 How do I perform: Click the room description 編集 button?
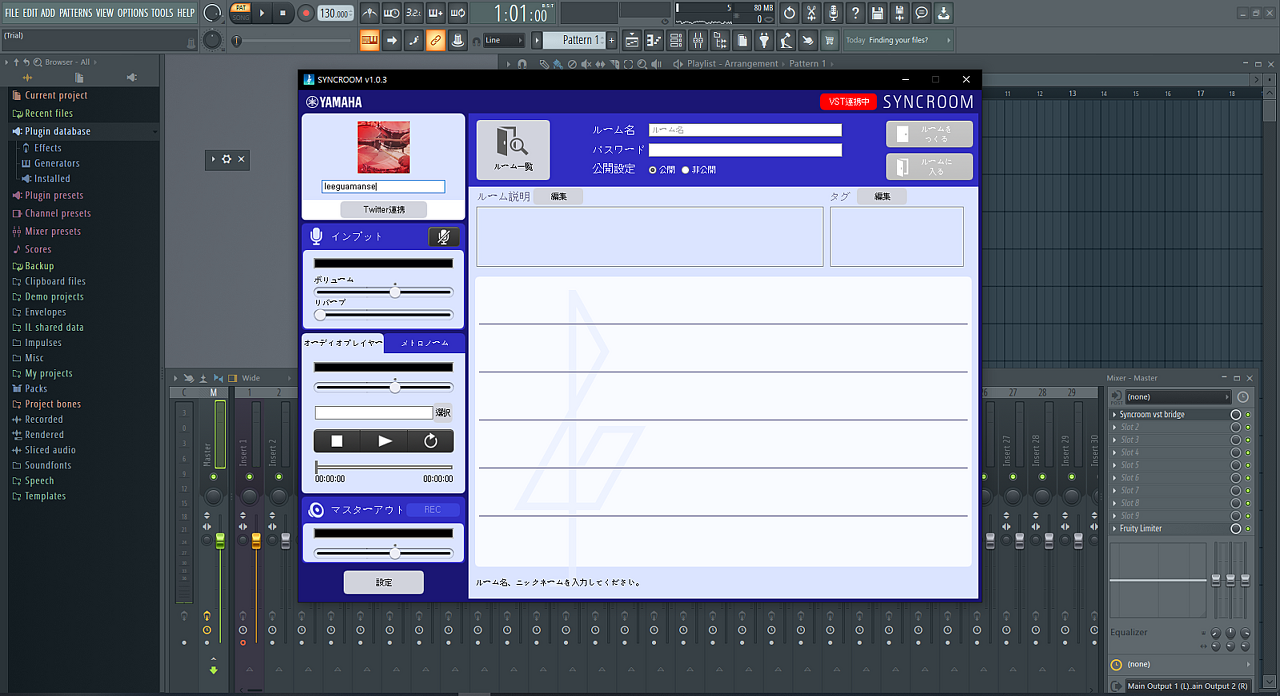(558, 197)
